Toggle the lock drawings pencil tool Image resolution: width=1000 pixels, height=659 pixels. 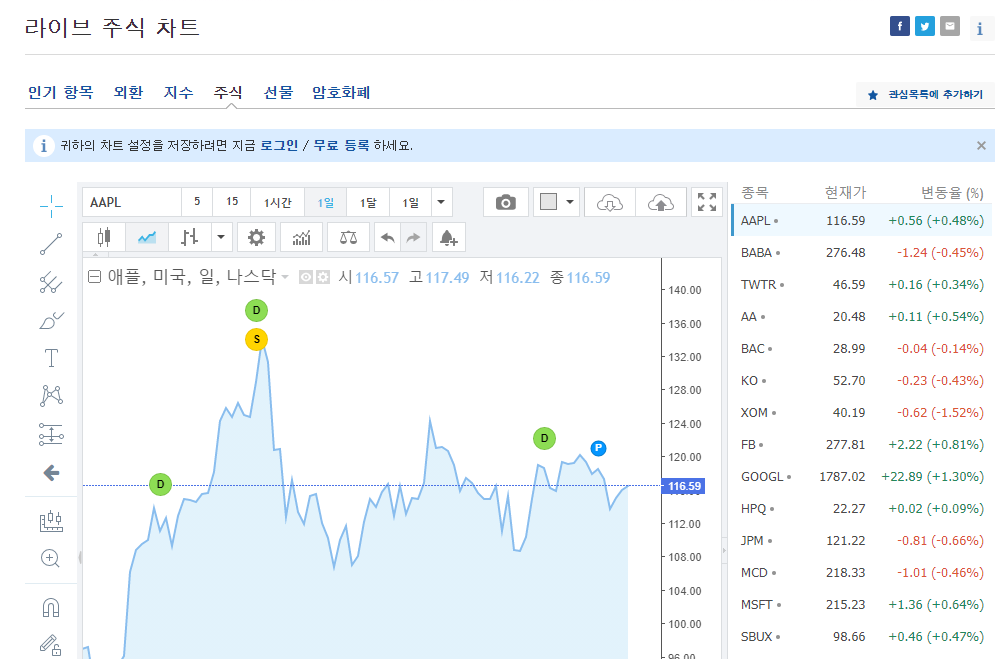[x=51, y=645]
